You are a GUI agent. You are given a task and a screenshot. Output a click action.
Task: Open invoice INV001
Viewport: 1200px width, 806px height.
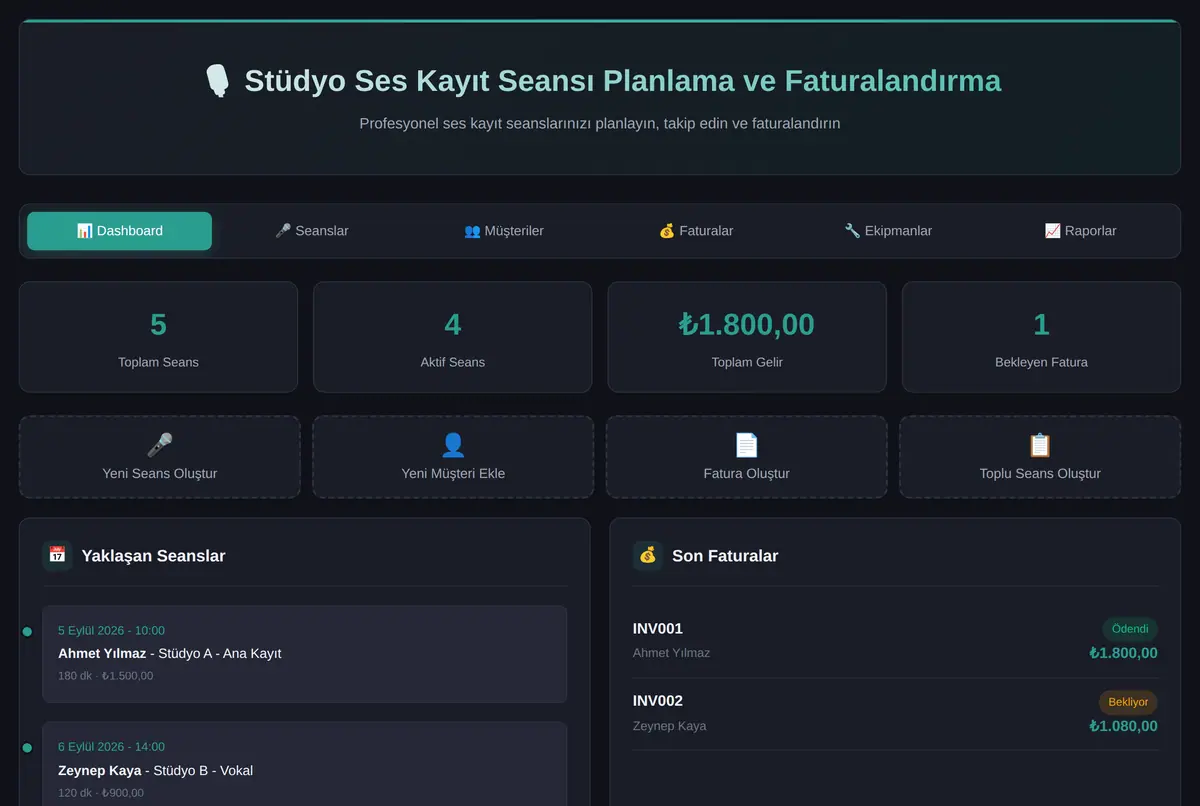(895, 641)
